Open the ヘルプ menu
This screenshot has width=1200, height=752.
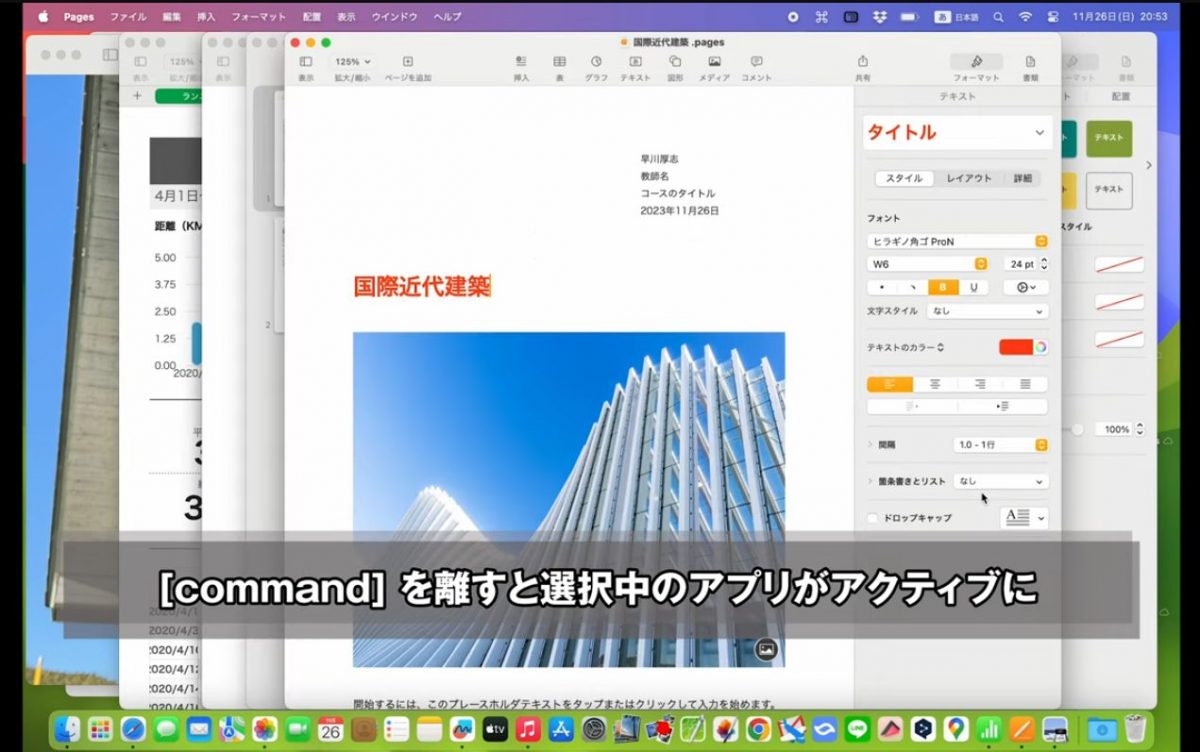click(447, 17)
